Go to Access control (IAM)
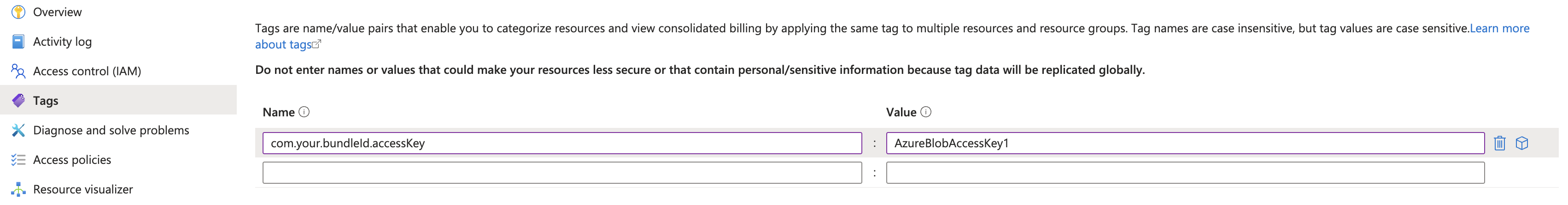Image resolution: width=1568 pixels, height=205 pixels. [87, 71]
